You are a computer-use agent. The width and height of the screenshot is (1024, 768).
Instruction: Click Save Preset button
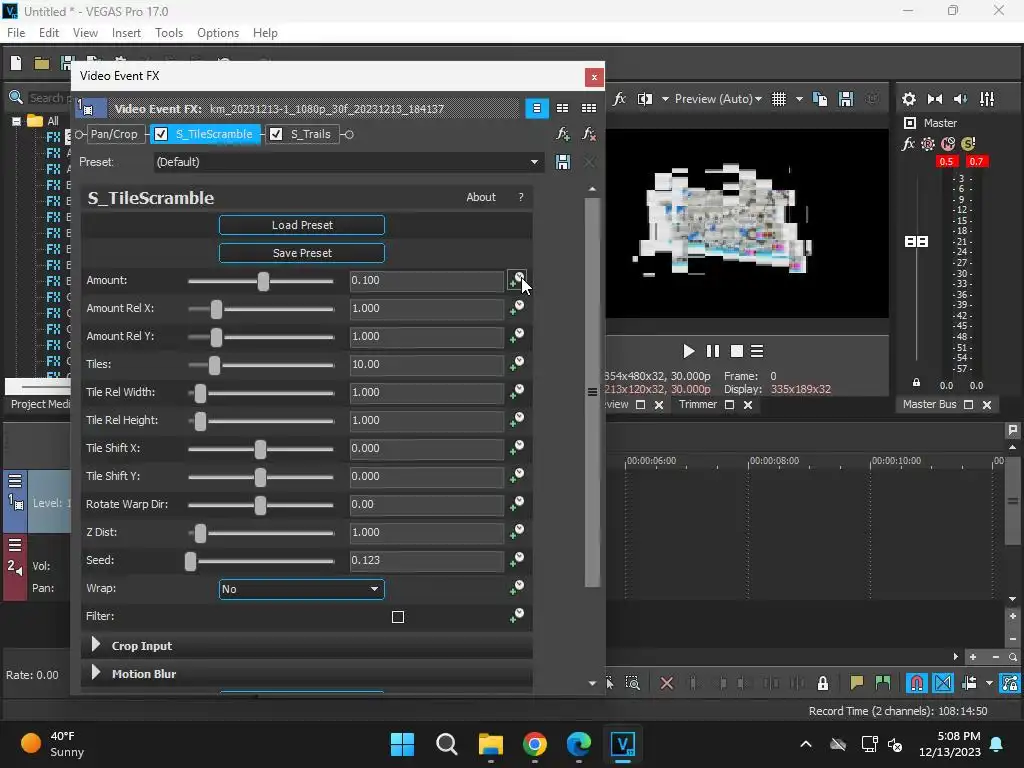tap(302, 253)
